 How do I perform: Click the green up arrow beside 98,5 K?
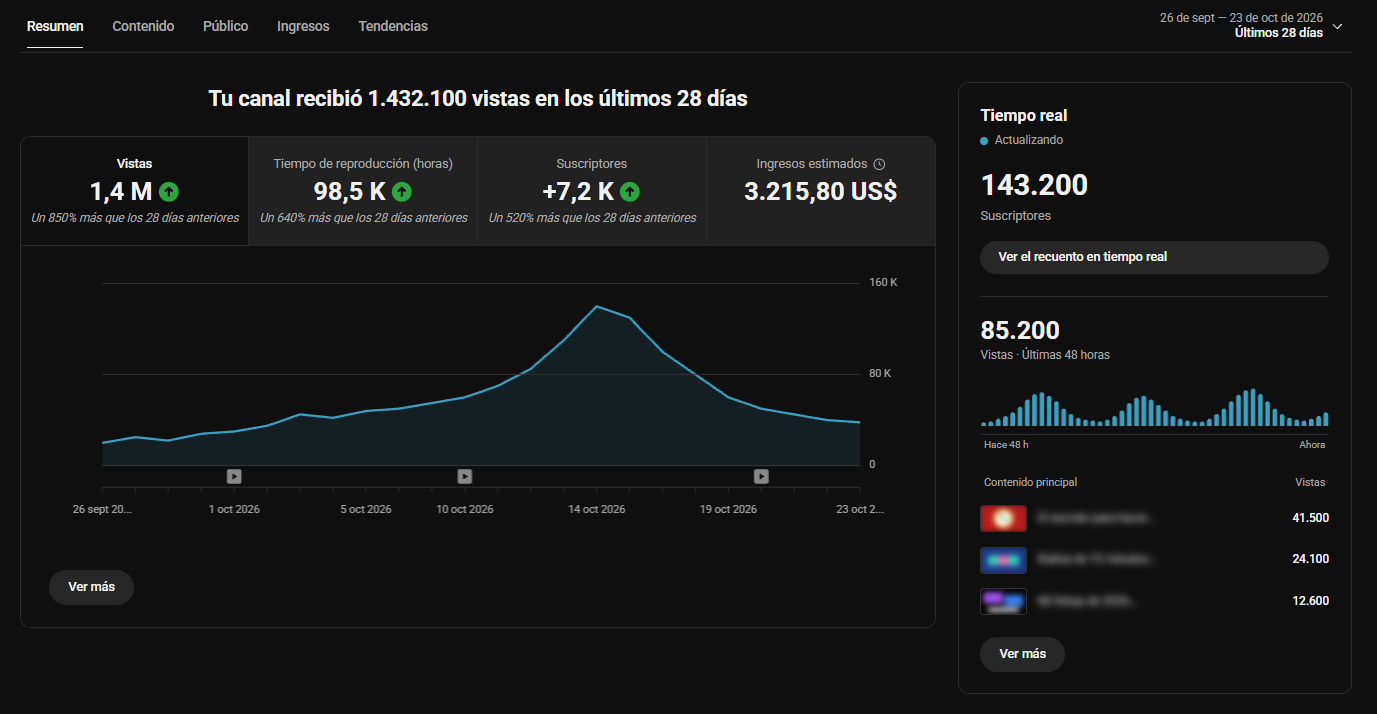point(401,191)
